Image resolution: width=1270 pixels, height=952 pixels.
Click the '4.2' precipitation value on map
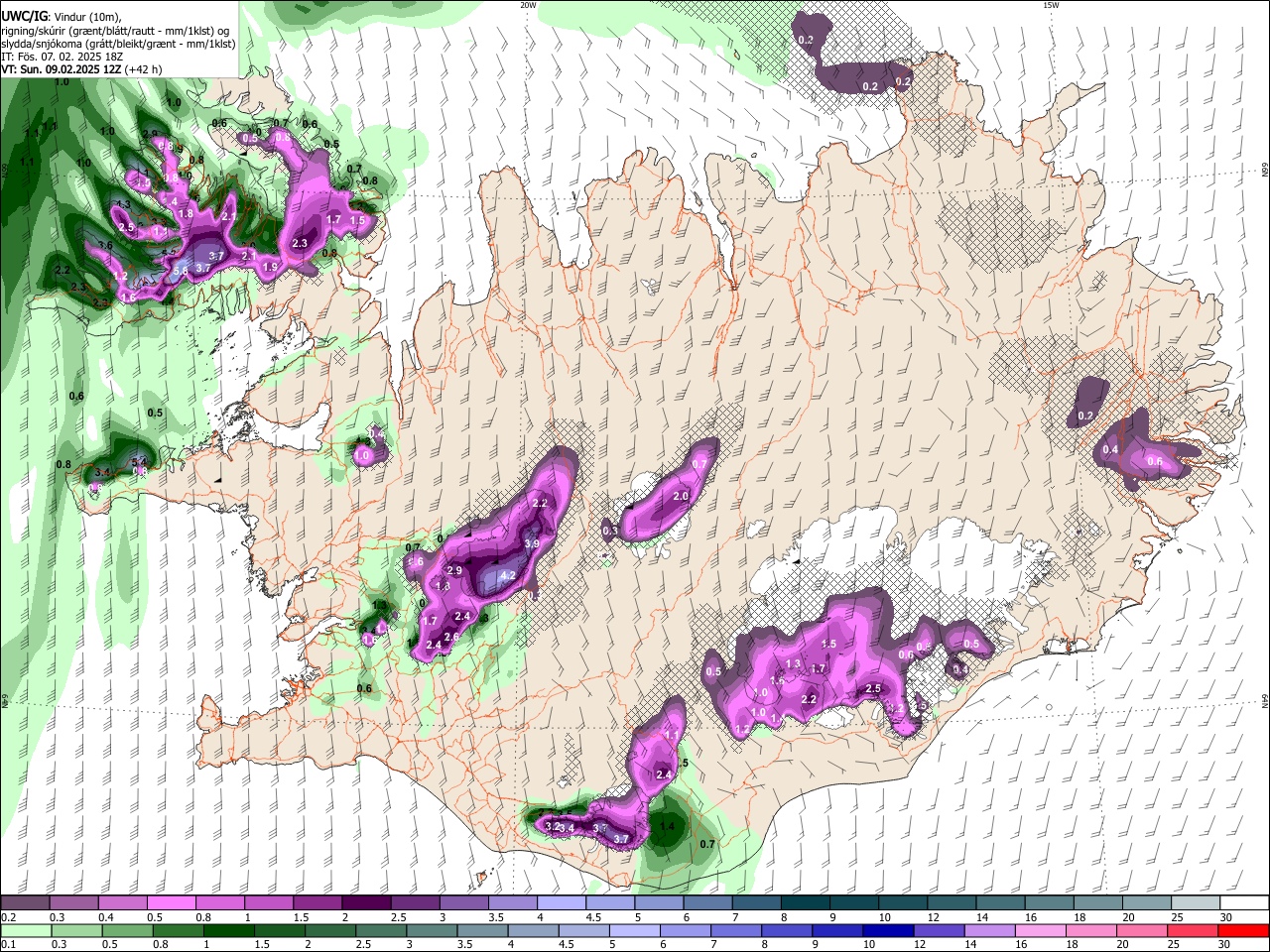508,575
